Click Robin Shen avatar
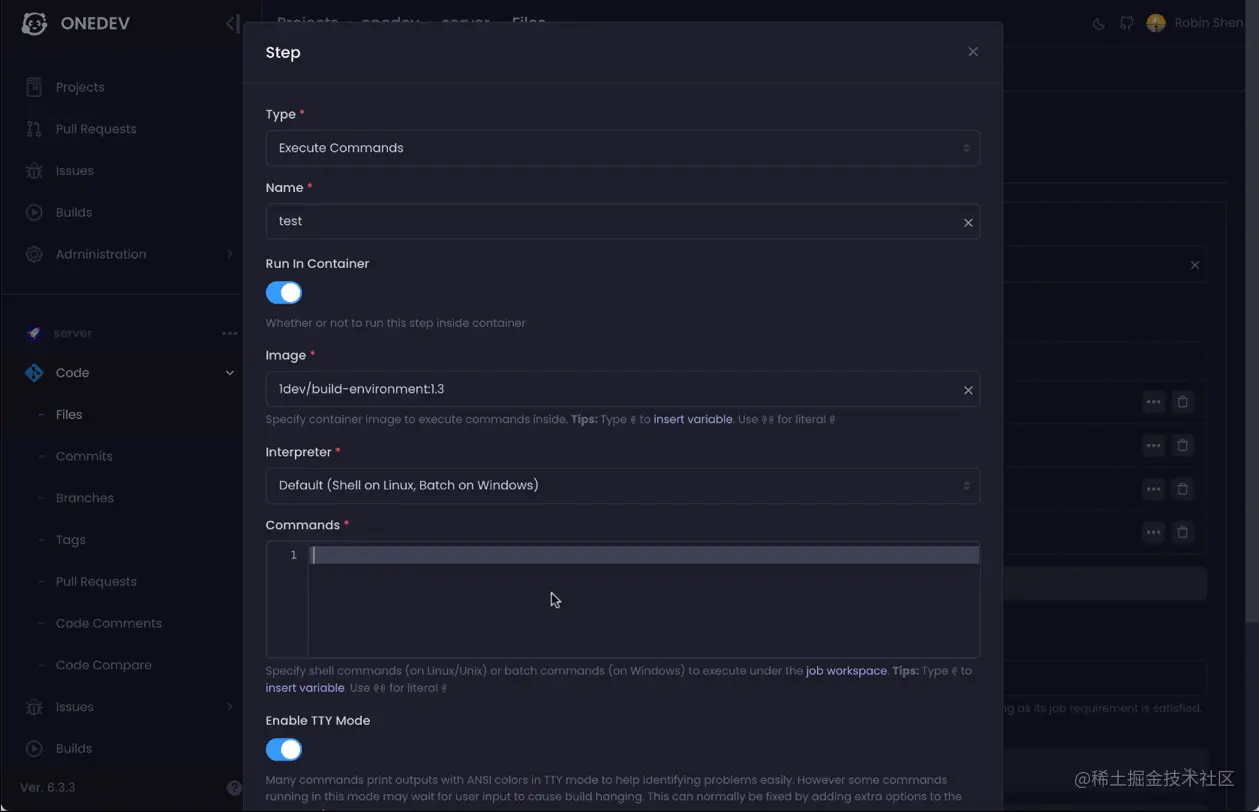 point(1156,23)
